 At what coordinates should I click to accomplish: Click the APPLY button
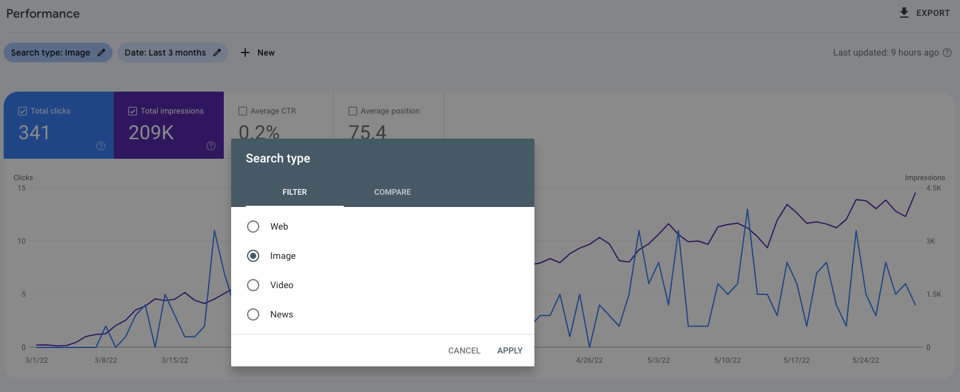point(510,351)
